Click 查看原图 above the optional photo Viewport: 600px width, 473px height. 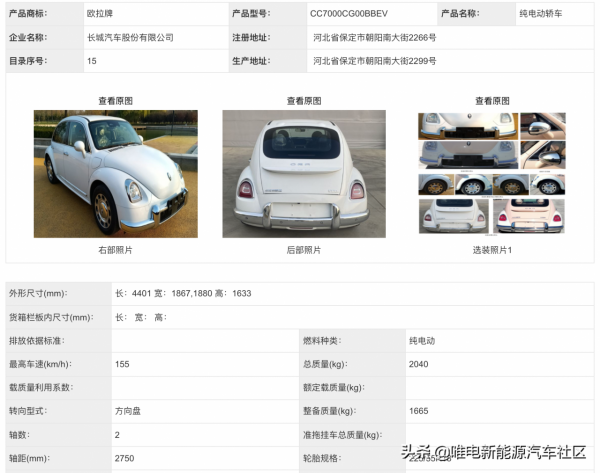coord(492,101)
